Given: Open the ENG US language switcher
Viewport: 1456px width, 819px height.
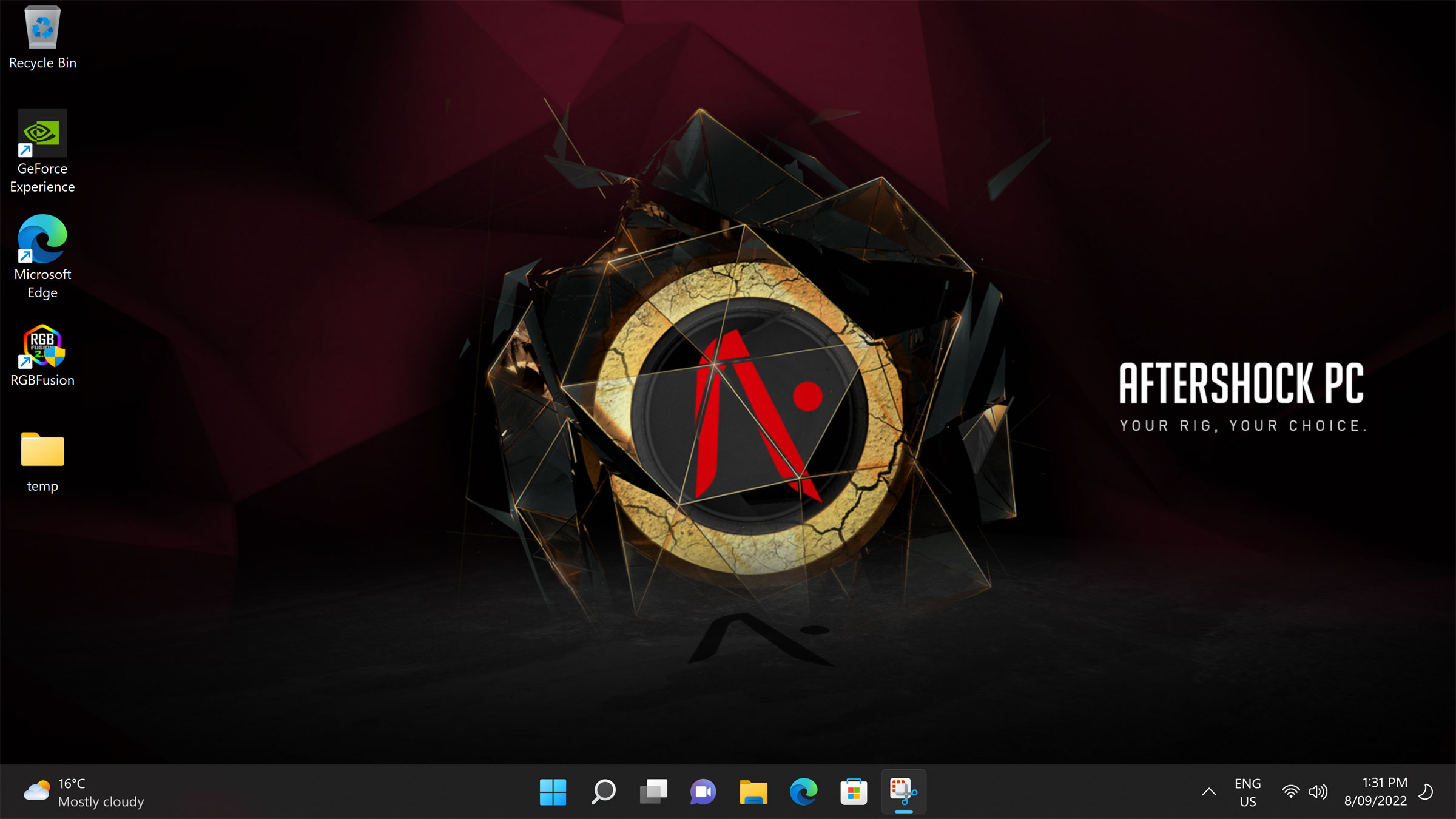Looking at the screenshot, I should 1248,792.
